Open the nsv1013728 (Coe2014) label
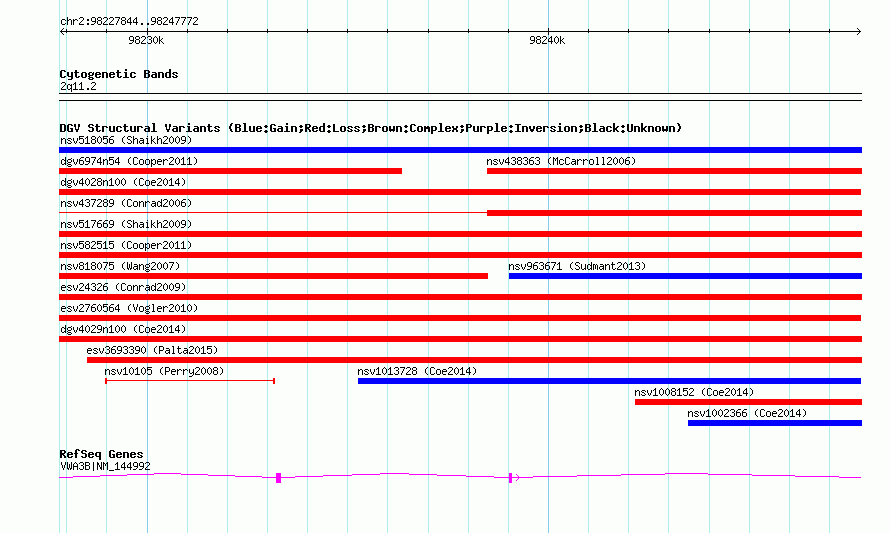The width and height of the screenshot is (890, 533). coord(417,371)
